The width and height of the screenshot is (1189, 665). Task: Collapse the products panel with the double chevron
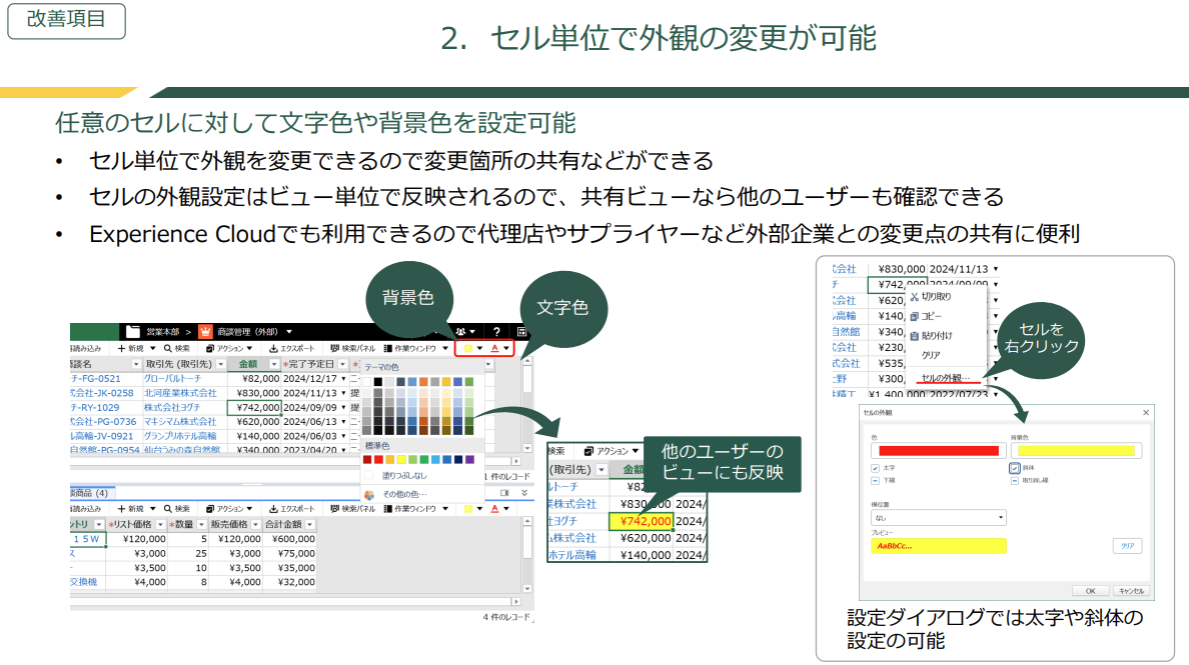524,493
